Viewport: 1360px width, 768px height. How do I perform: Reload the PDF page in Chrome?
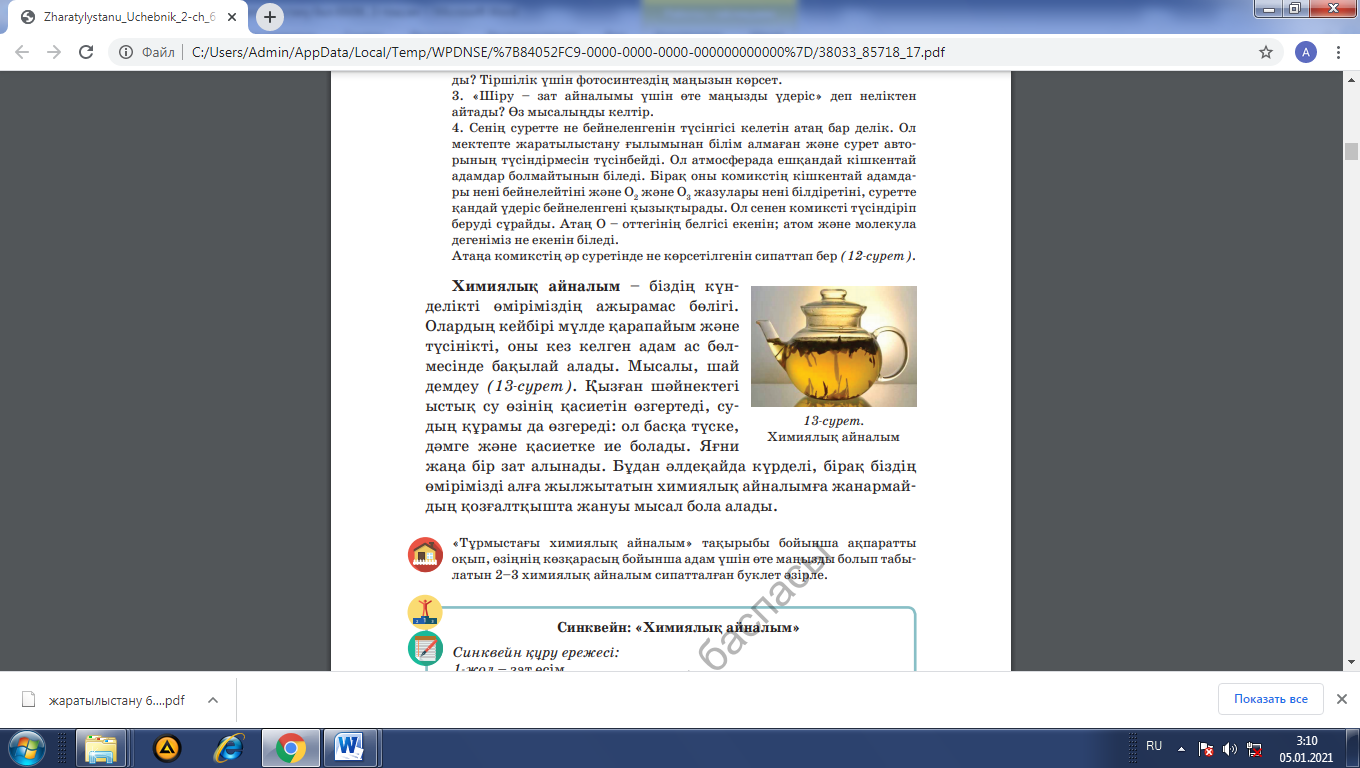86,52
